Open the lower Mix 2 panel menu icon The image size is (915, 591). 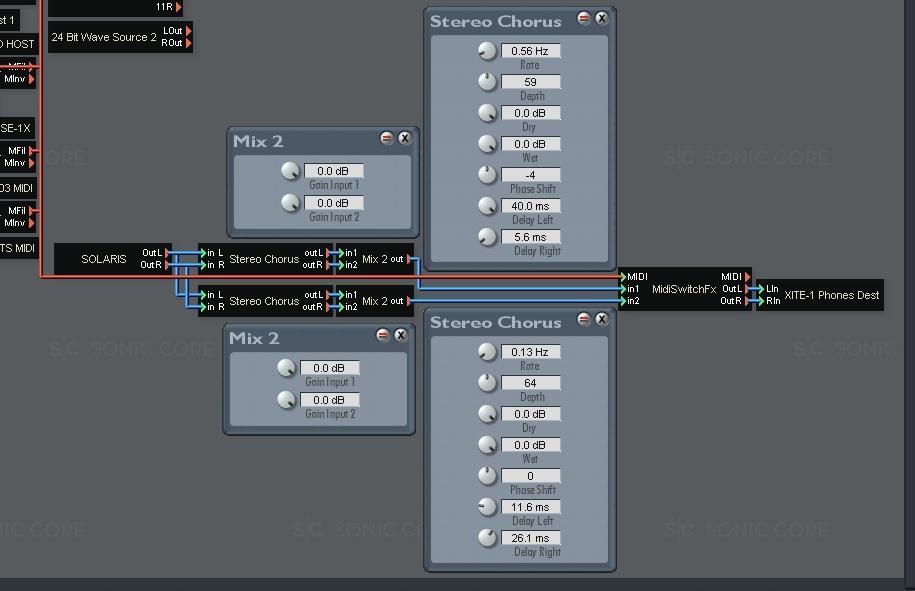tap(383, 335)
